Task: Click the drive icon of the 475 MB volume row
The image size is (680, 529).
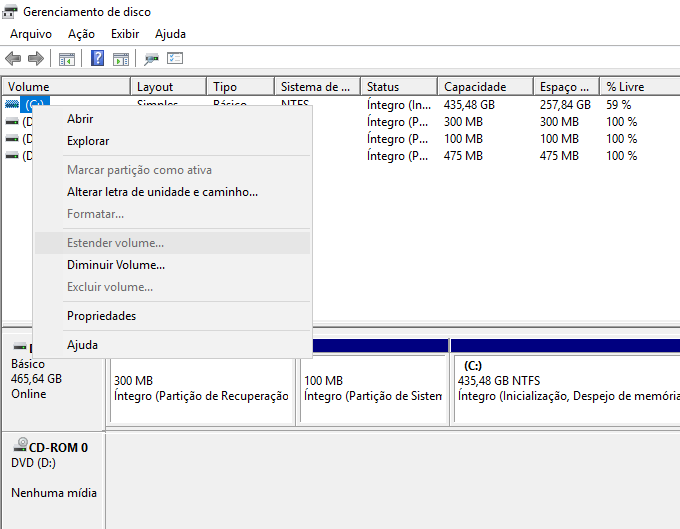Action: (x=12, y=156)
